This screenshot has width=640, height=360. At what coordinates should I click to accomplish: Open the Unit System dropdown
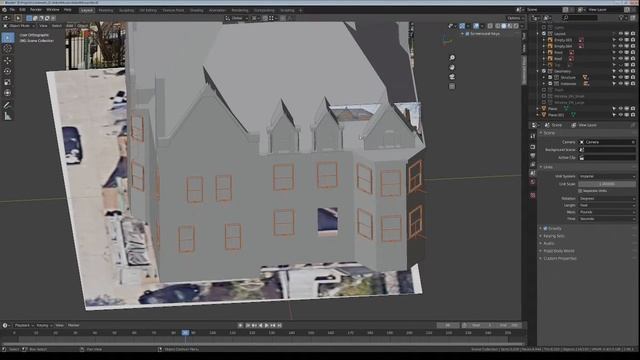(x=607, y=176)
